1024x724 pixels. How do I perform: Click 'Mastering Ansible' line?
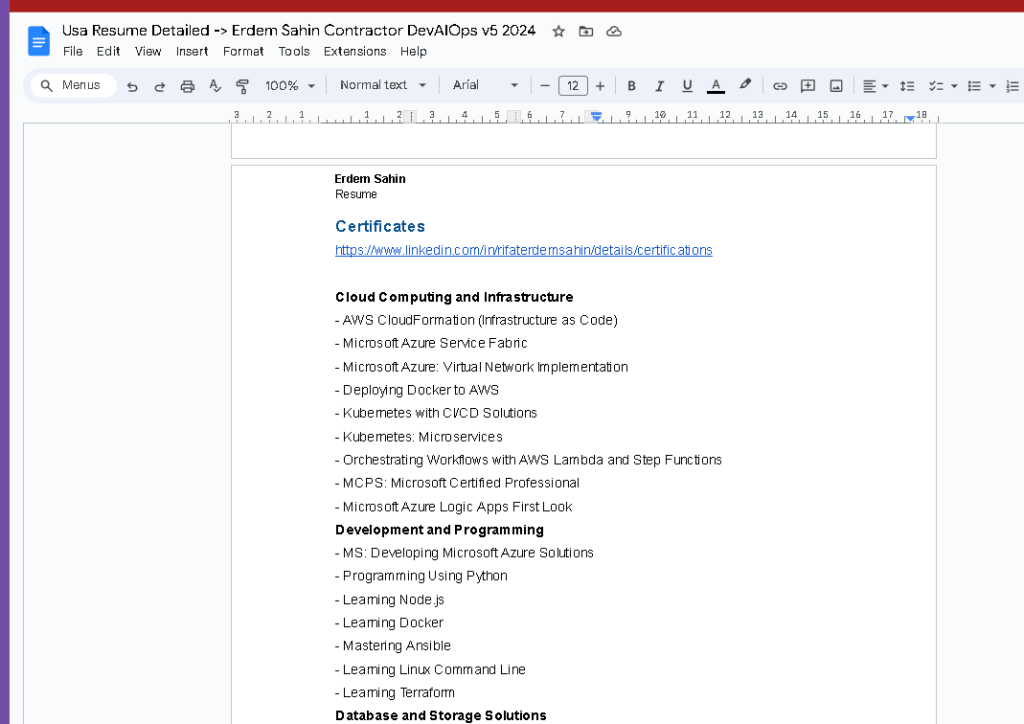click(x=392, y=646)
